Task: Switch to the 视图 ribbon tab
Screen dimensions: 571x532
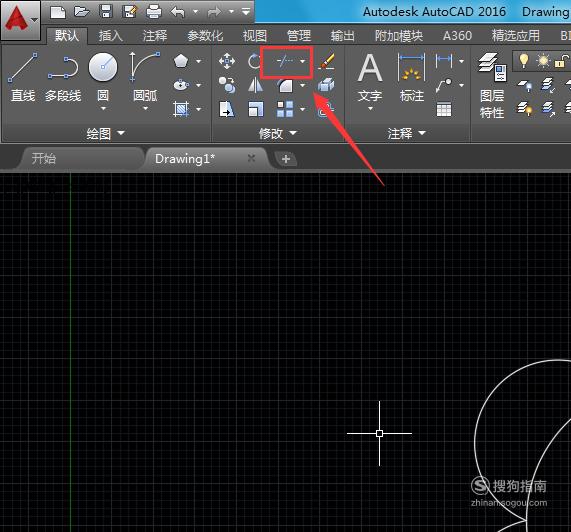Action: tap(255, 36)
